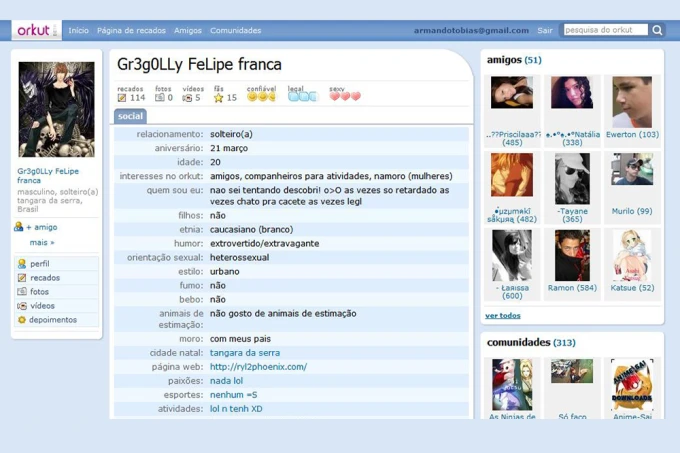The height and width of the screenshot is (453, 680).
Task: Open the ryl2phoenix.com web page link
Action: coord(258,367)
